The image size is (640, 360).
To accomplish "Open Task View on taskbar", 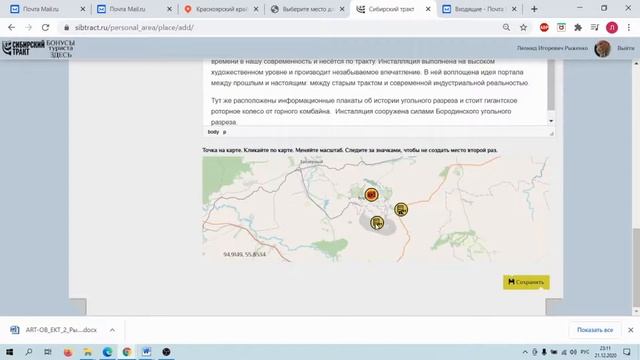I will click(x=48, y=352).
